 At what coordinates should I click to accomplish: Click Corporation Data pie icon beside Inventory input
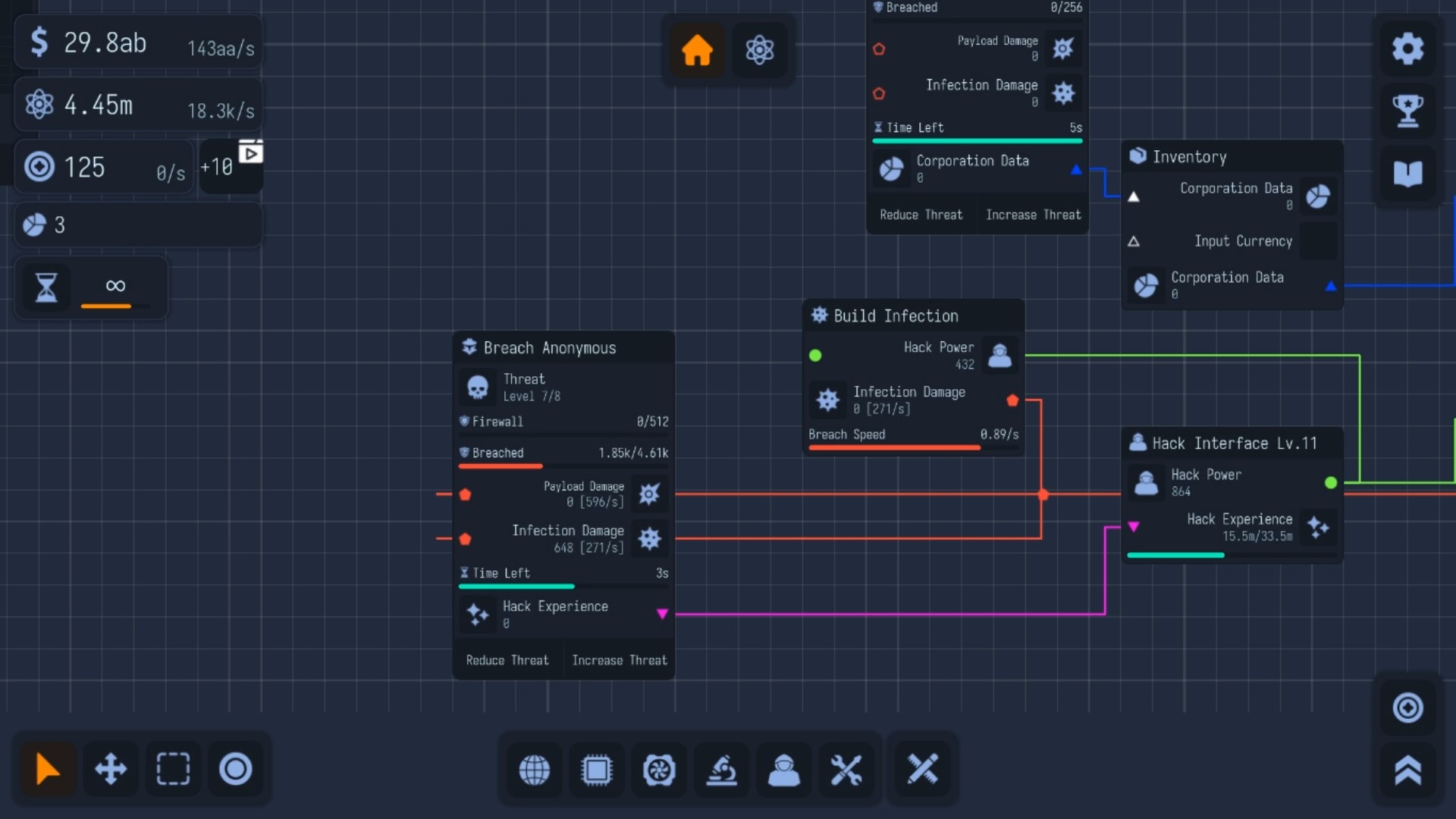[1318, 197]
